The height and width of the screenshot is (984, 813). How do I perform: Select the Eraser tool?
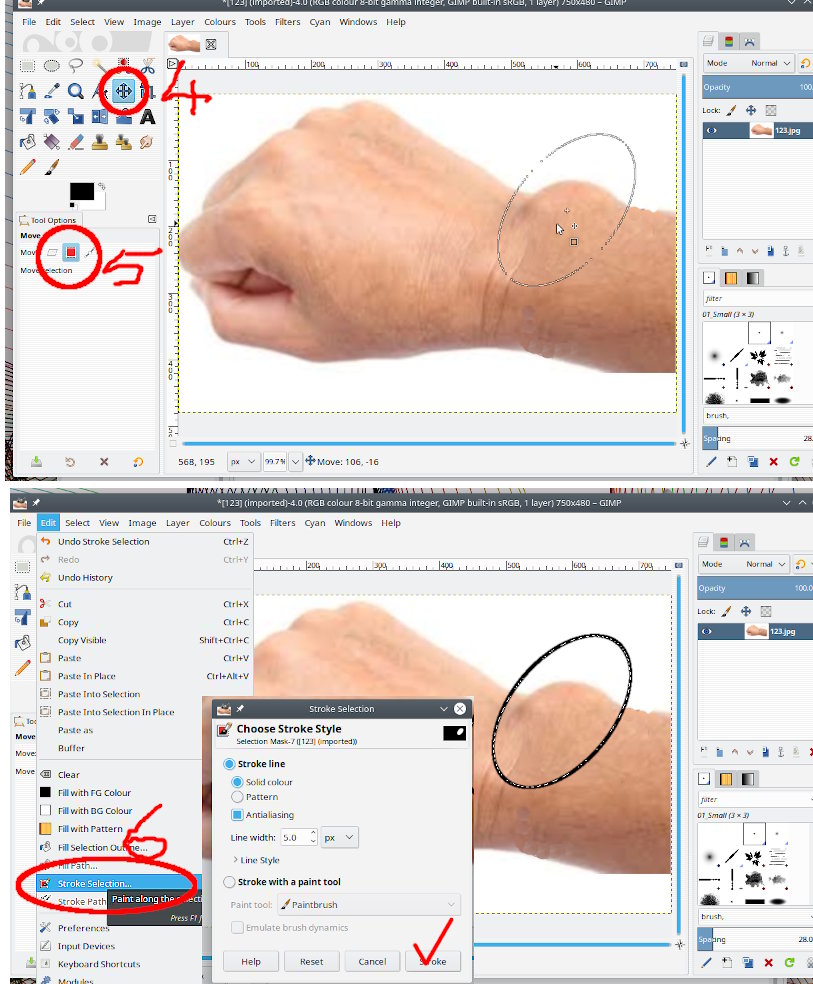(x=75, y=142)
